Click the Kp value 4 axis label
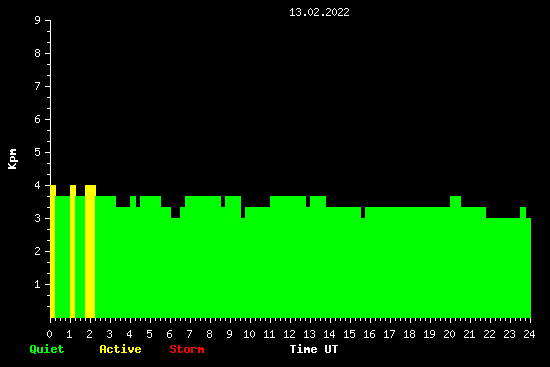Screen dimensions: 550x367 [38, 185]
